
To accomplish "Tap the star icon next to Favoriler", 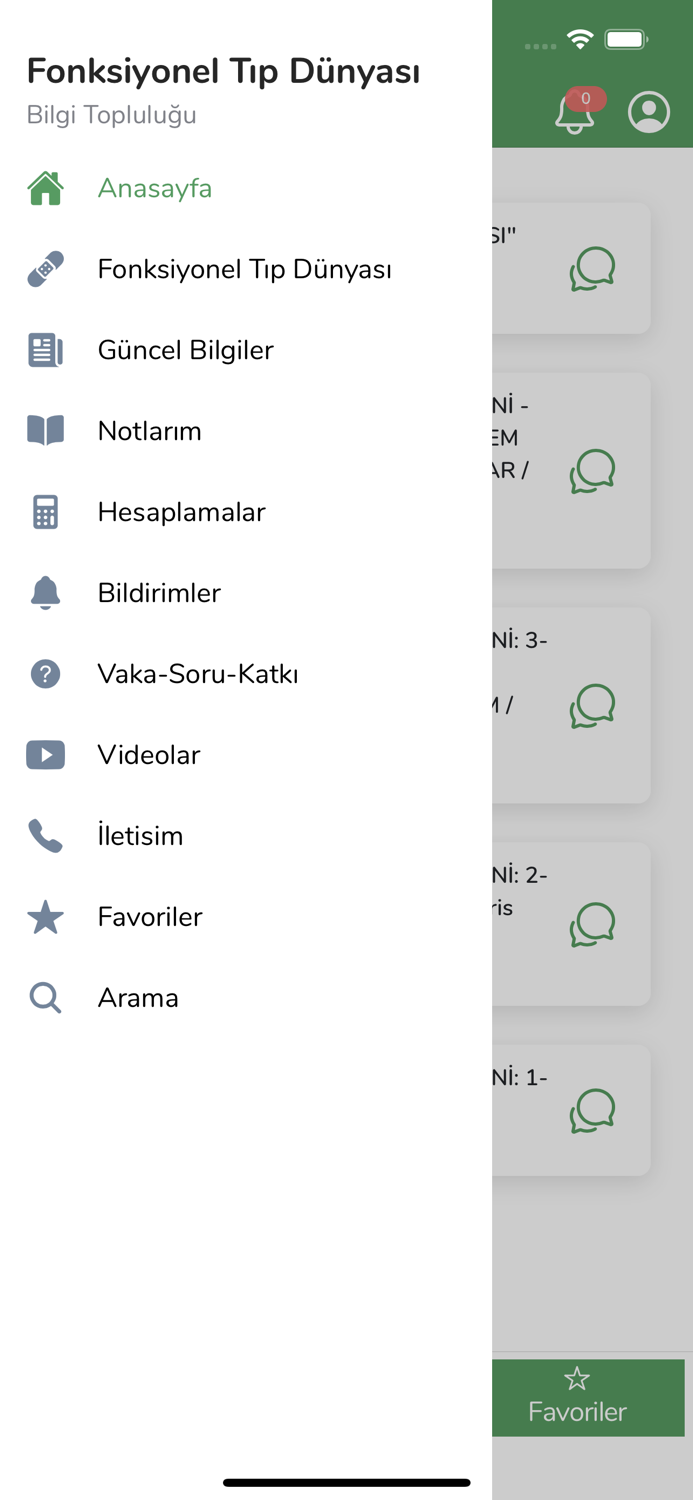I will pos(45,916).
